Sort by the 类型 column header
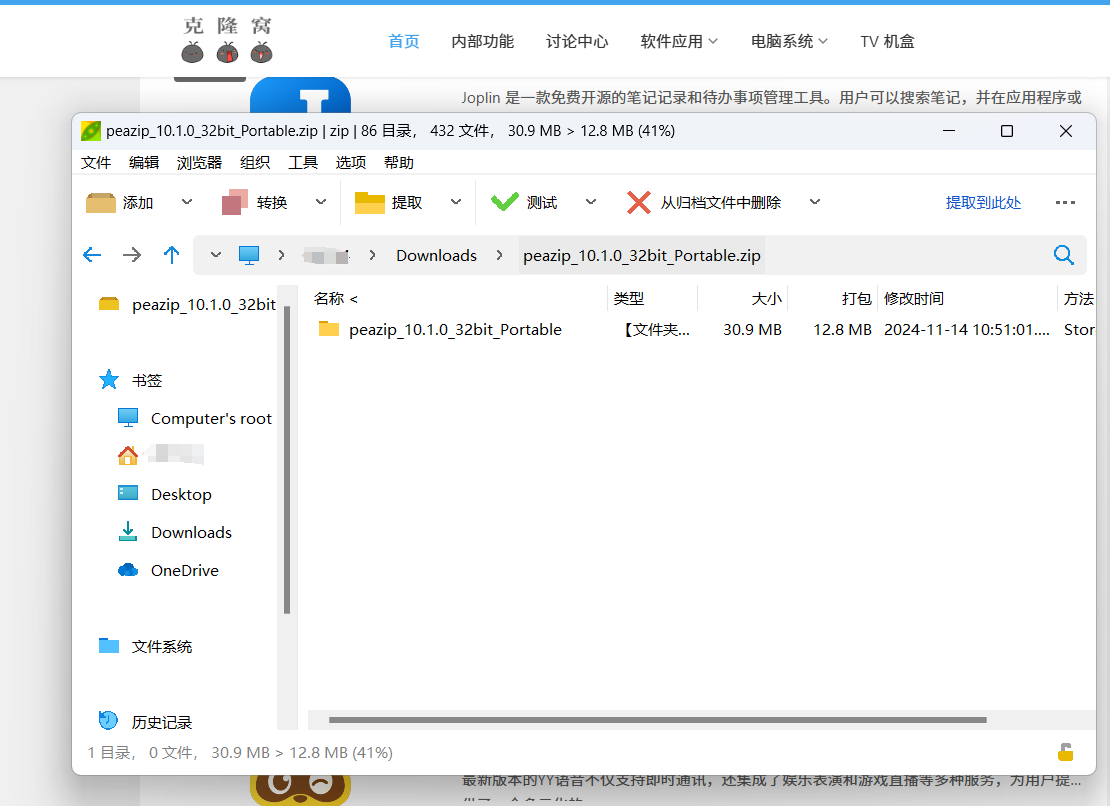Screen dimensions: 1110x806 [629, 299]
